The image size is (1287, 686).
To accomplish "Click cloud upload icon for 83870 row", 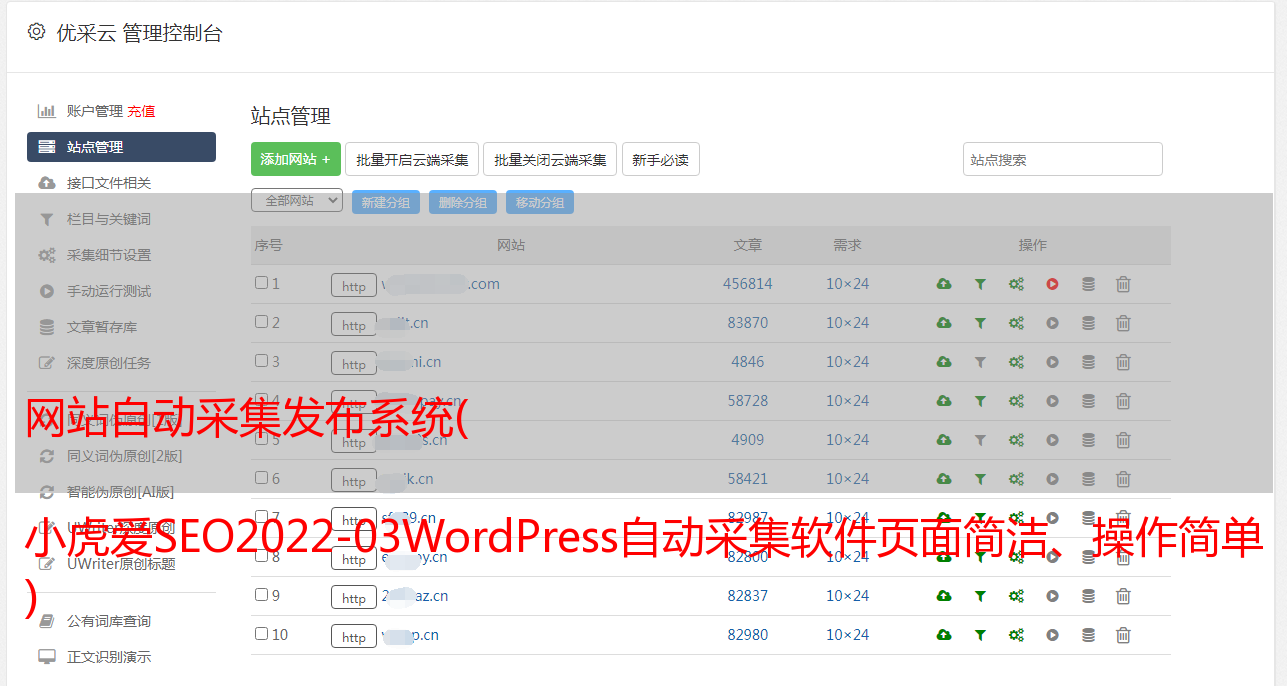I will [x=944, y=323].
